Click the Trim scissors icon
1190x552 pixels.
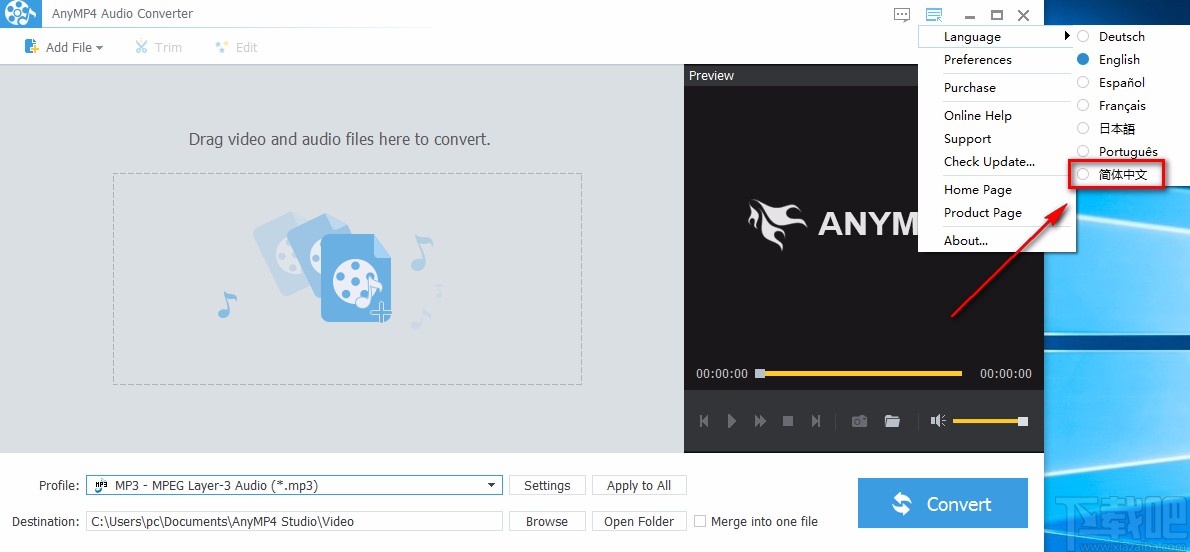(x=141, y=47)
